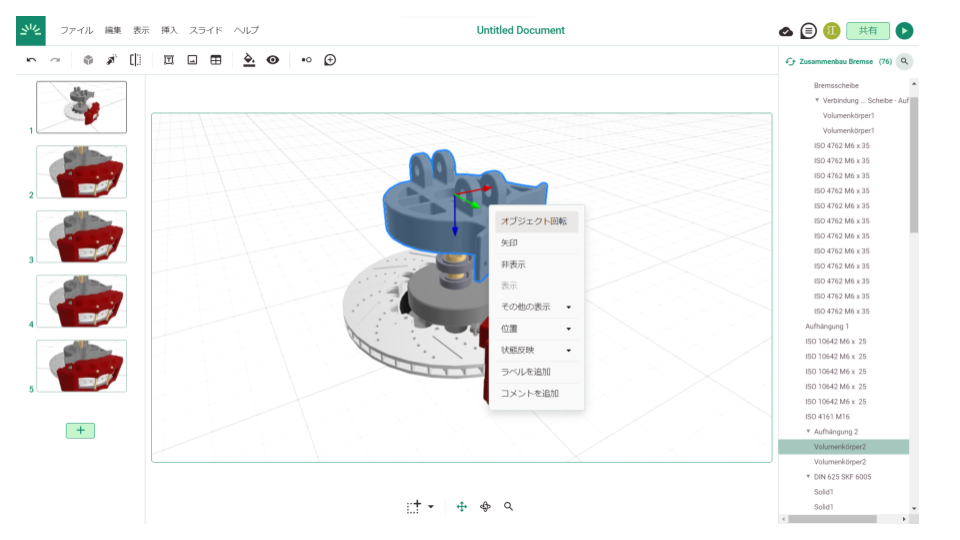Open the comments panel icon
The image size is (960, 540).
[x=808, y=31]
